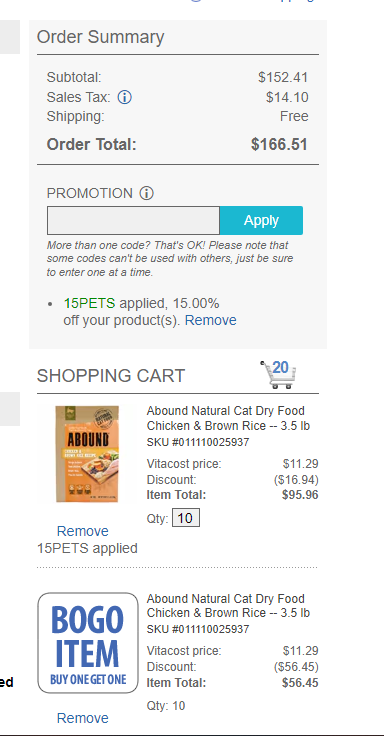Remove the BOGO Abound cat food item
This screenshot has height=736, width=384.
click(83, 718)
